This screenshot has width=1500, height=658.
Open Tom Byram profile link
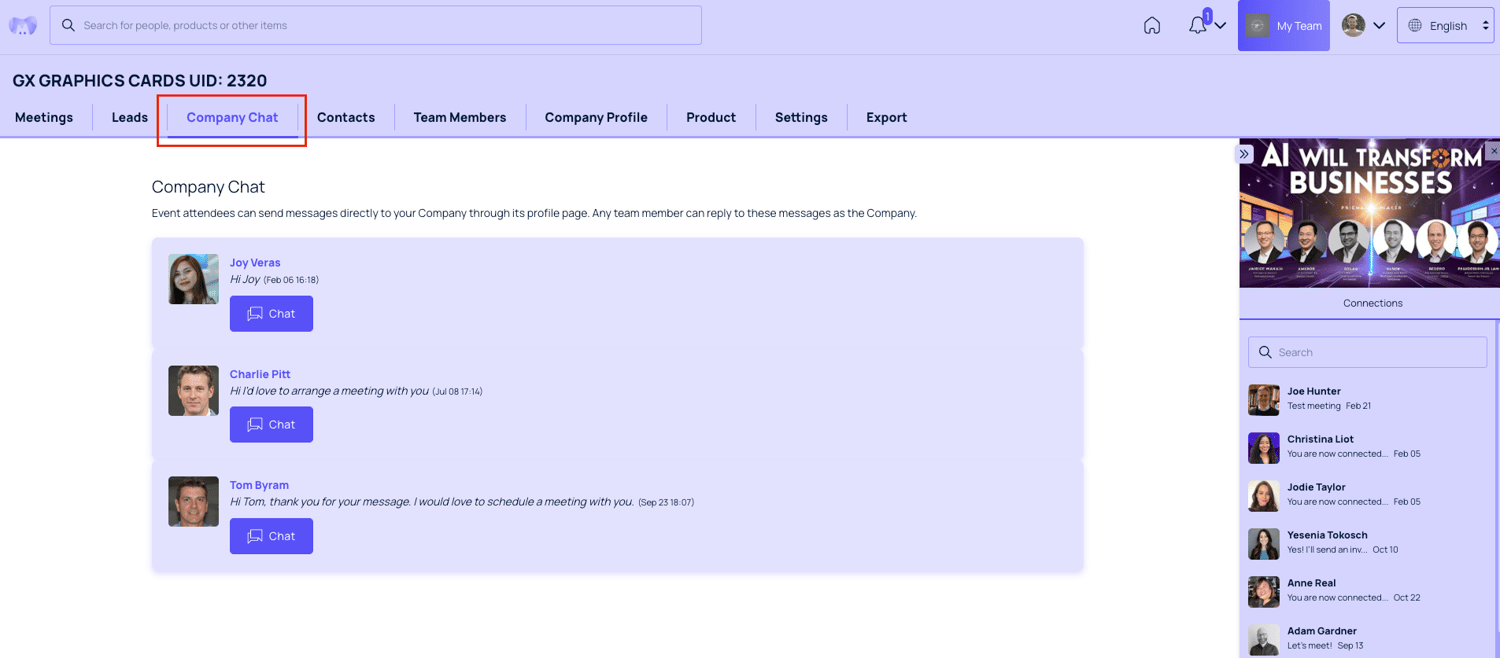pos(259,485)
